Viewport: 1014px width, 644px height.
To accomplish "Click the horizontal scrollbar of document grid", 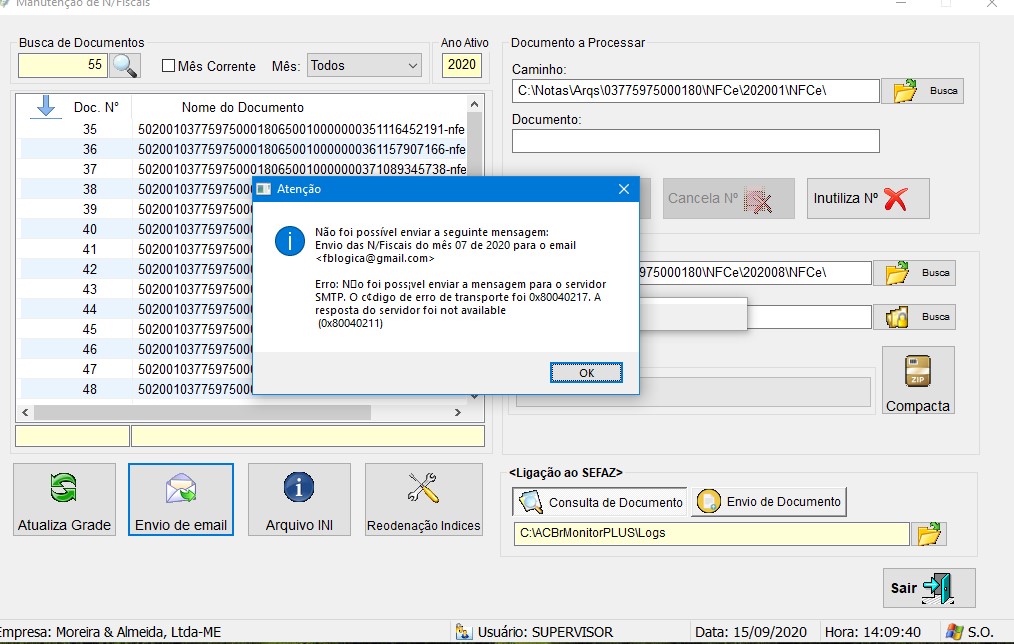I will click(x=202, y=412).
